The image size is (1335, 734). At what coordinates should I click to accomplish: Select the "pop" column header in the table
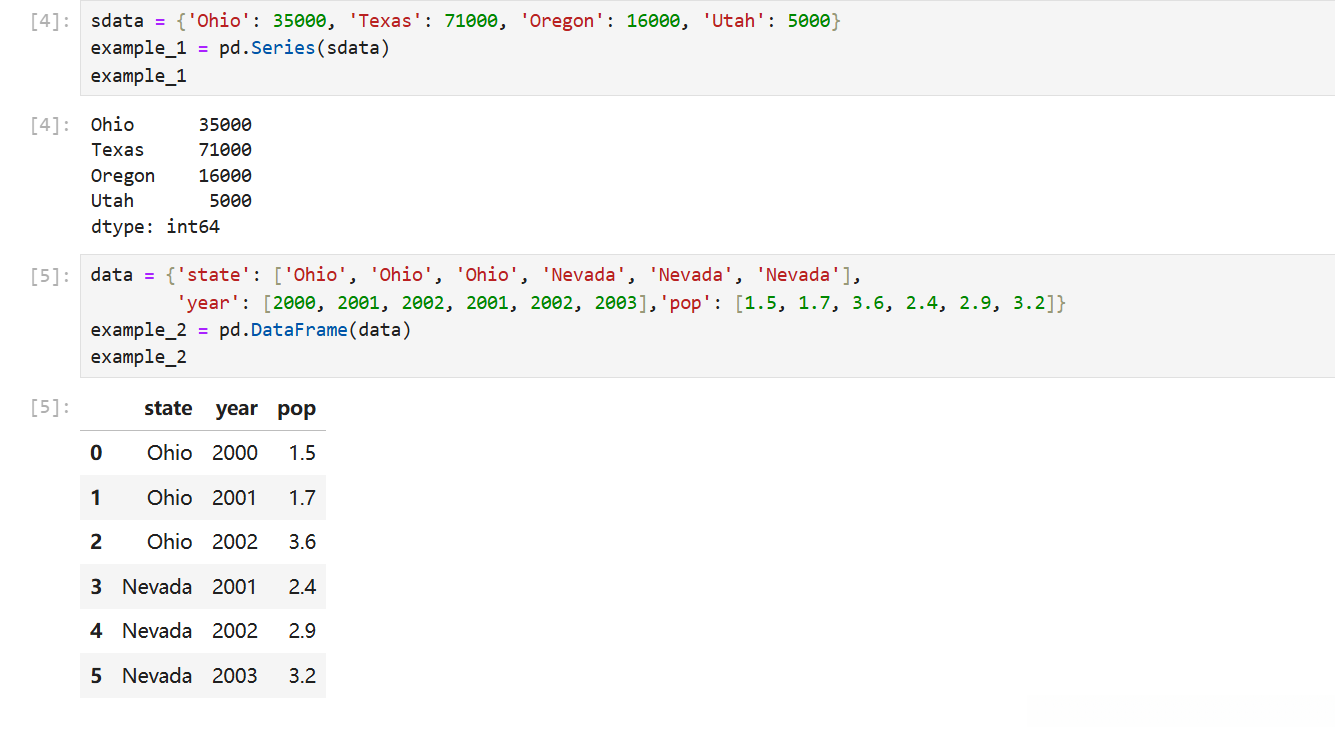pos(296,408)
